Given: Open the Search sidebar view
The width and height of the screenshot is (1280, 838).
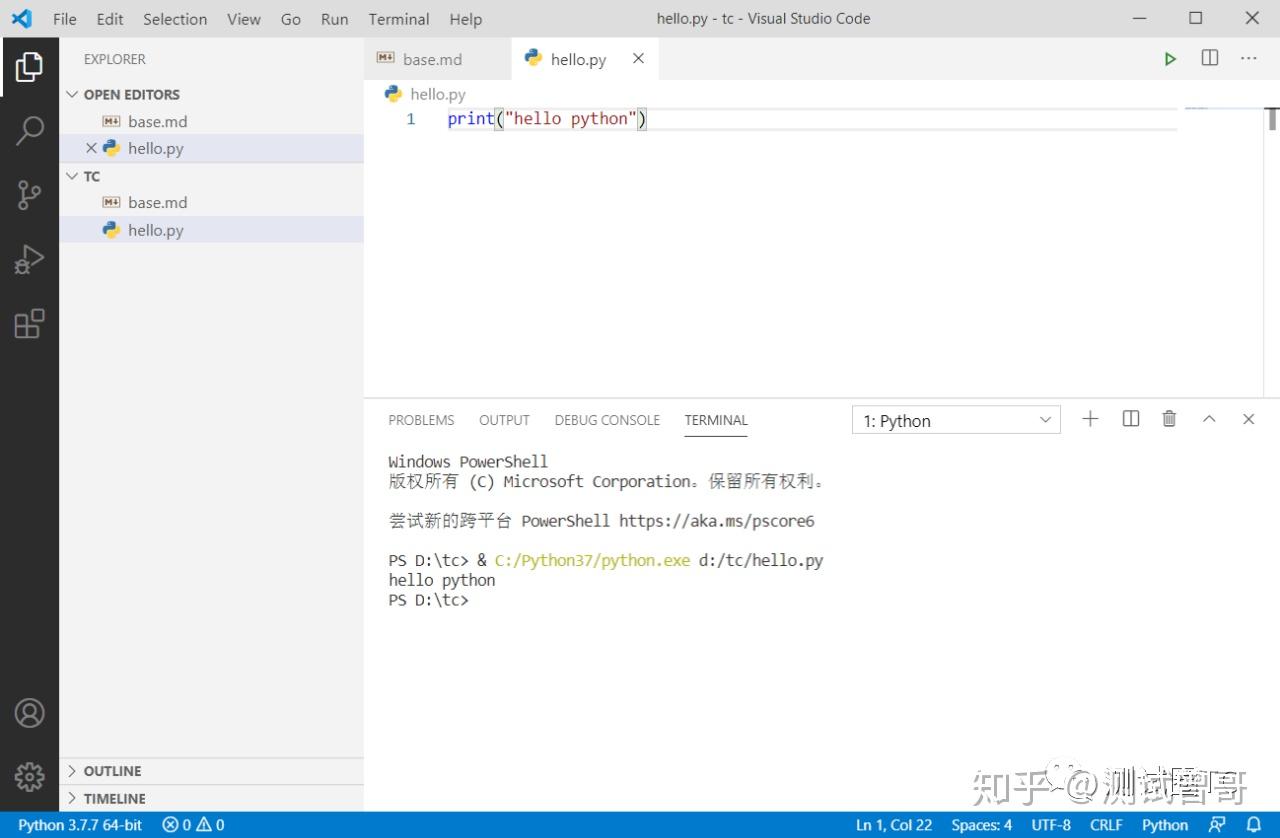Looking at the screenshot, I should (x=29, y=130).
